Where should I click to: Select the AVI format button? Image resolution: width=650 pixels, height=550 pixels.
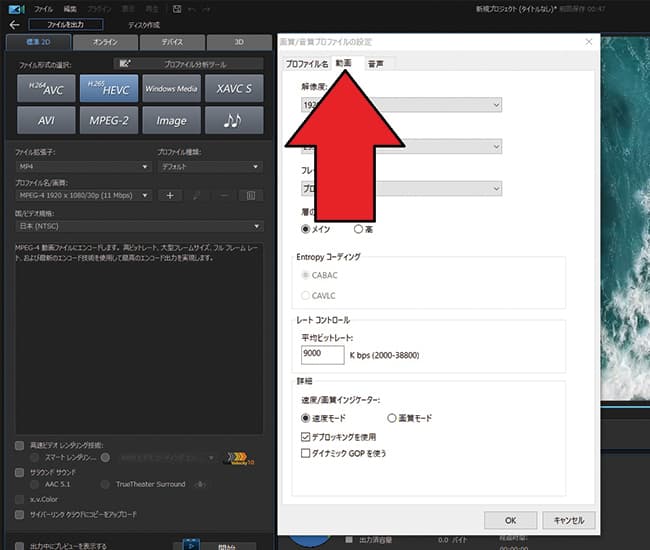pos(46,120)
